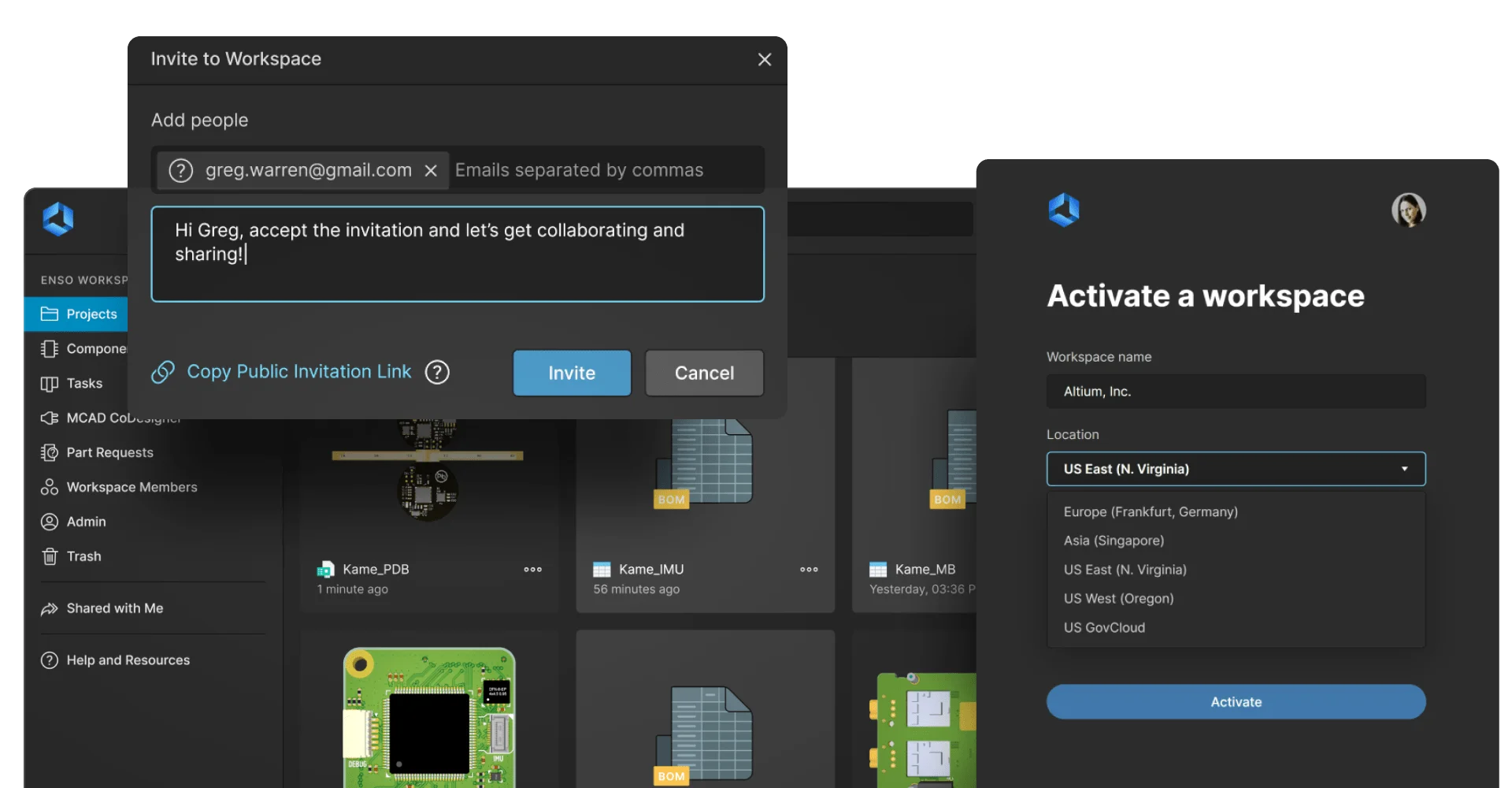
Task: Click the chain link icon
Action: coord(163,372)
